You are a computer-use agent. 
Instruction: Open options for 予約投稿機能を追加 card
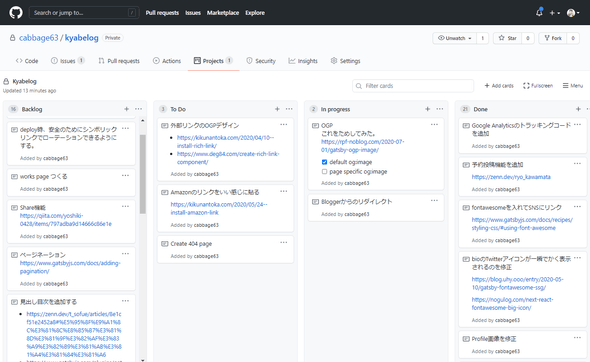577,164
